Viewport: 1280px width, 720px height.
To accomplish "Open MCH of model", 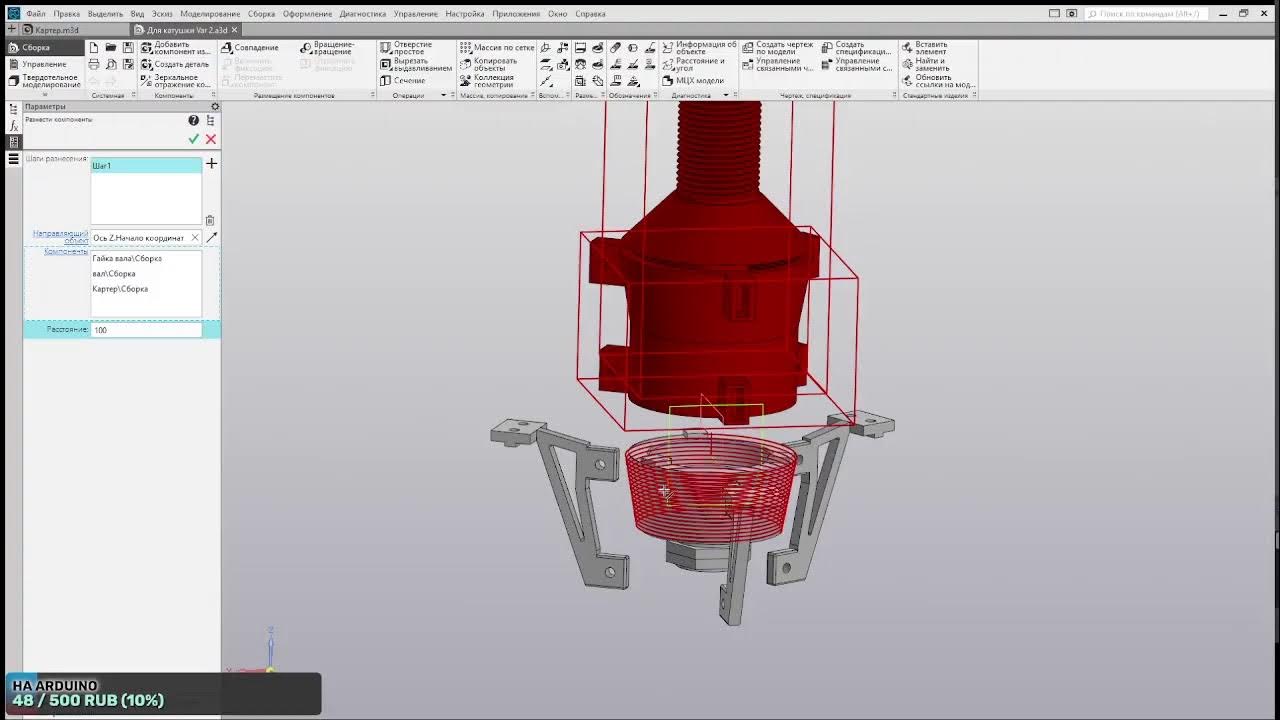I will click(693, 80).
